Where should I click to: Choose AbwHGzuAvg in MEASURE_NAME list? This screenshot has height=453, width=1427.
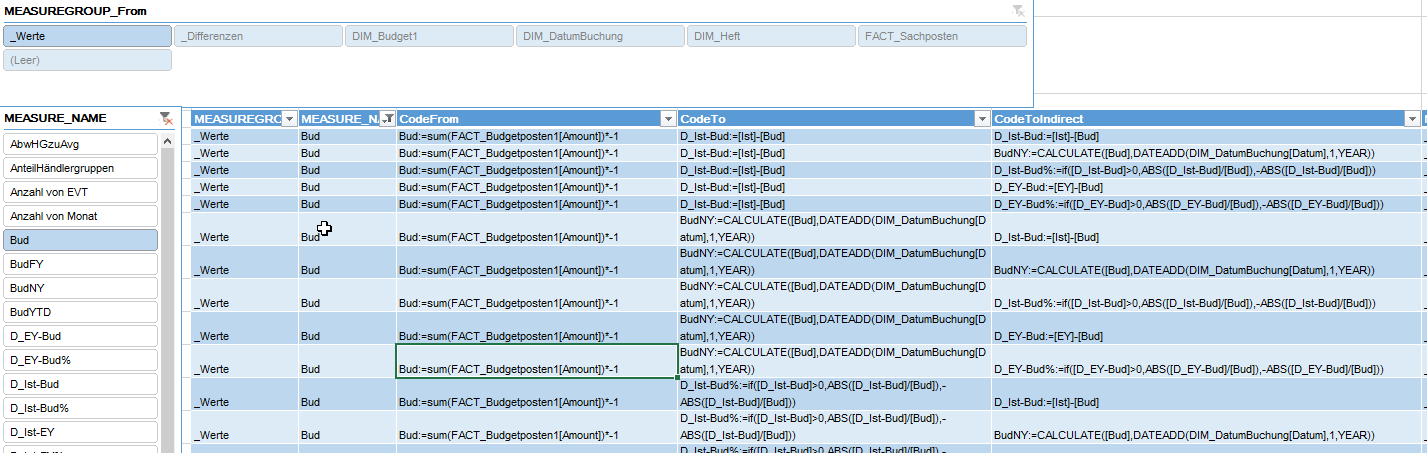coord(81,144)
